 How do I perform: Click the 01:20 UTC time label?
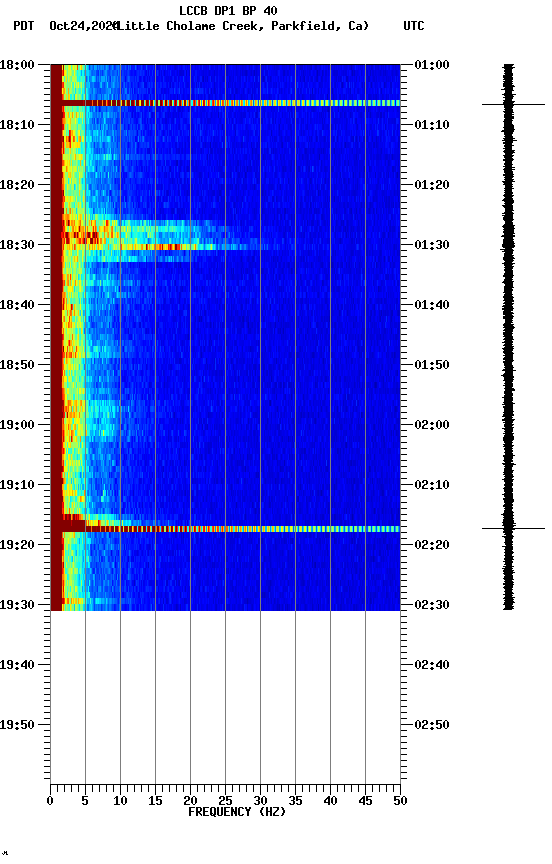(432, 185)
